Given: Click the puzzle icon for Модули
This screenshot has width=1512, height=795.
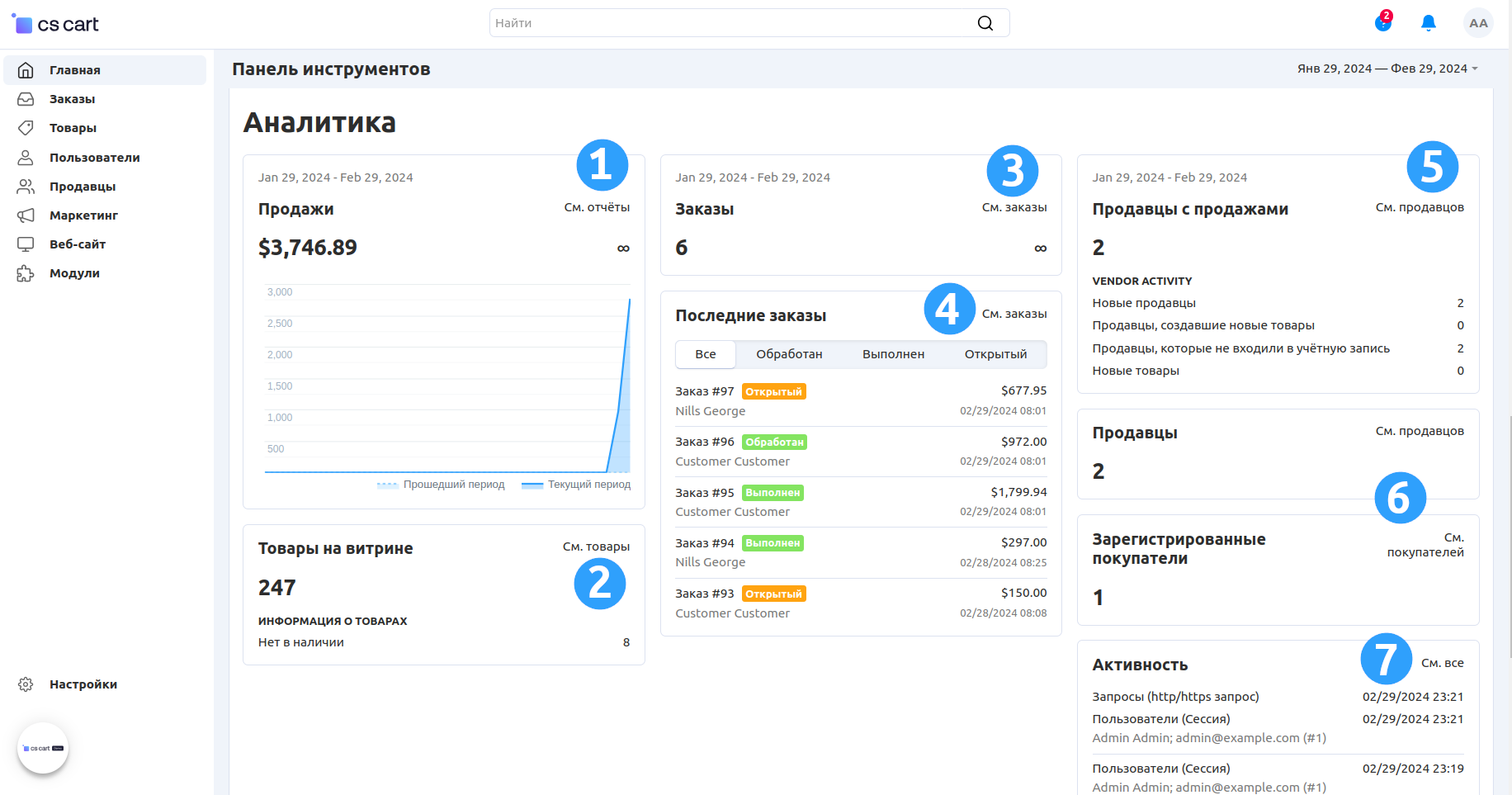Looking at the screenshot, I should [x=26, y=273].
